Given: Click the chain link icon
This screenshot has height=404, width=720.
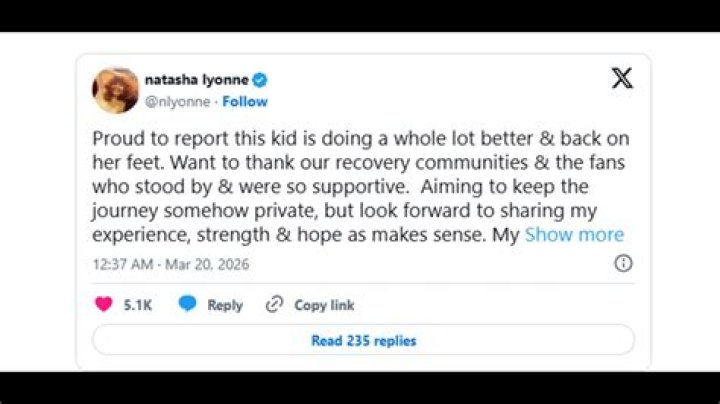Looking at the screenshot, I should (x=275, y=304).
